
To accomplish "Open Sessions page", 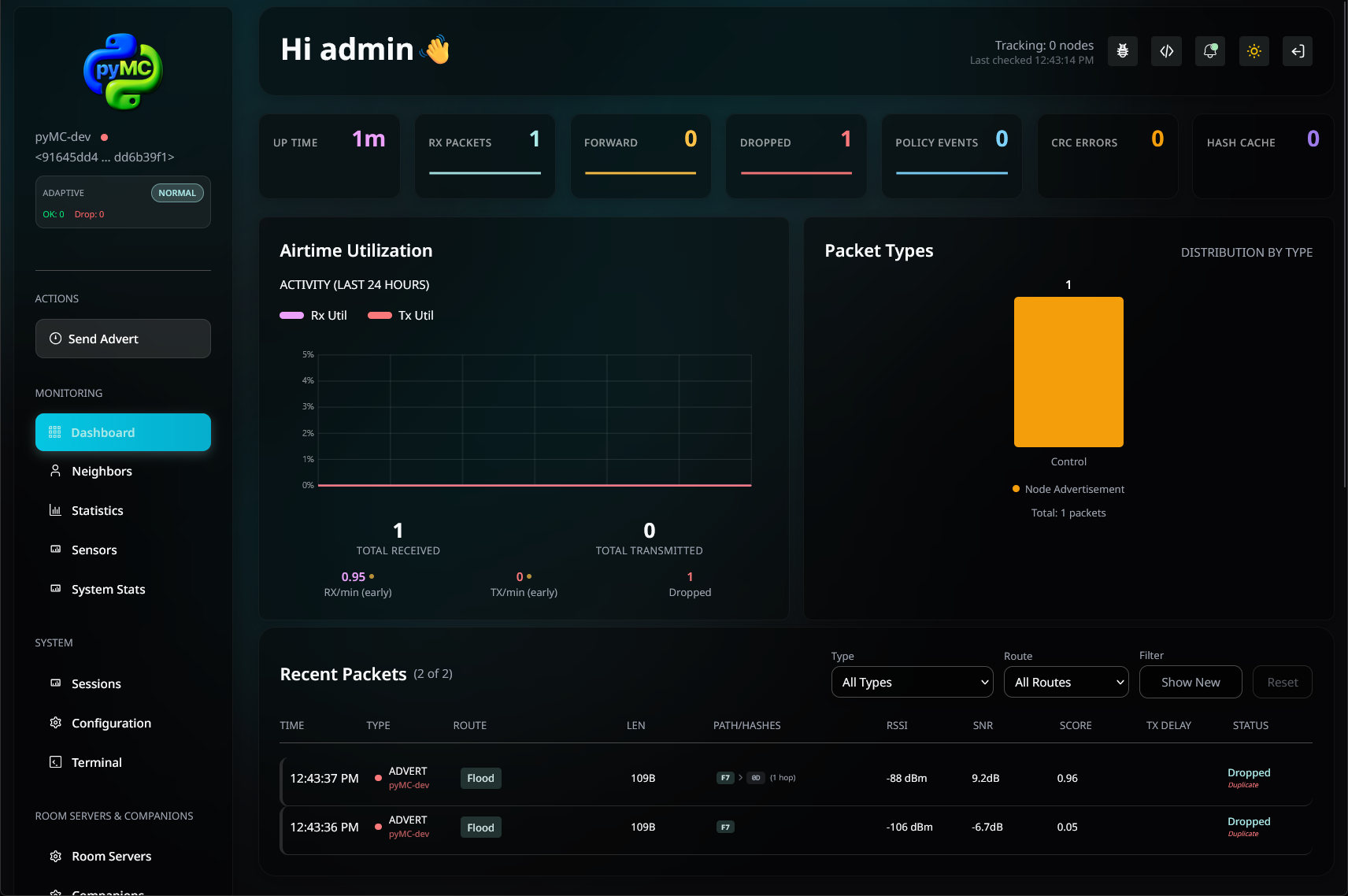I will [123, 683].
